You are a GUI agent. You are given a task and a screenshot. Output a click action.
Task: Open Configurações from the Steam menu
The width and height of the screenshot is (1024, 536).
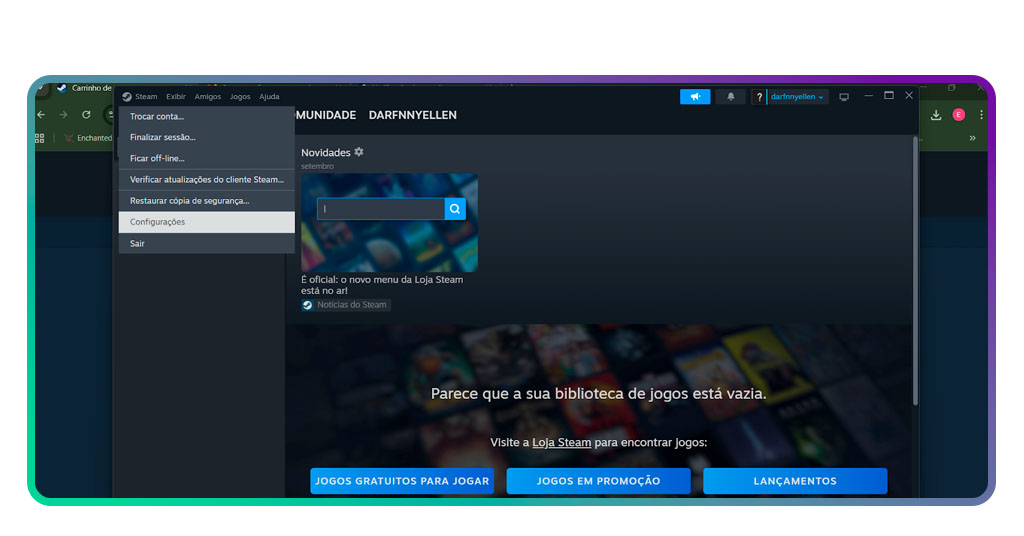(206, 222)
